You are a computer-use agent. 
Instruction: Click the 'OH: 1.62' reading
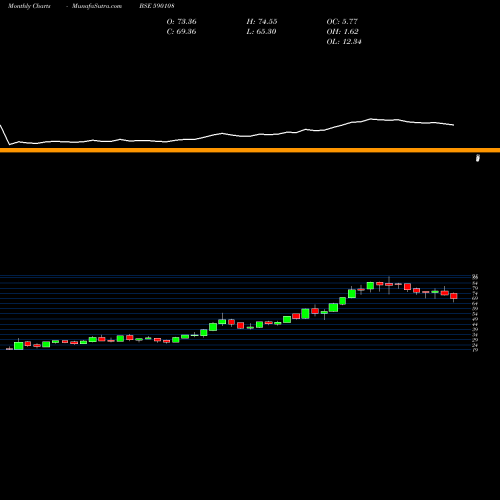(x=342, y=32)
